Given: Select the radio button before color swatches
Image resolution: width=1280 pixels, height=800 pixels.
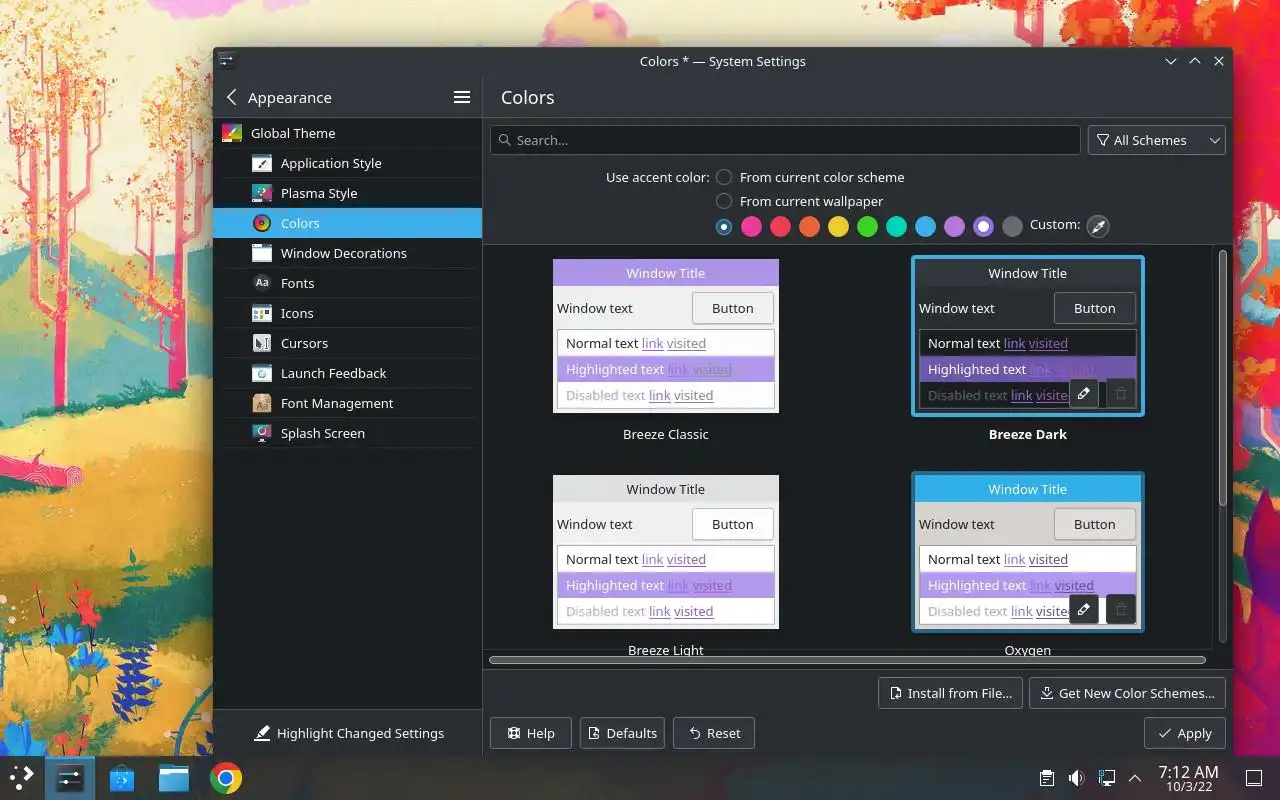Looking at the screenshot, I should coord(724,227).
